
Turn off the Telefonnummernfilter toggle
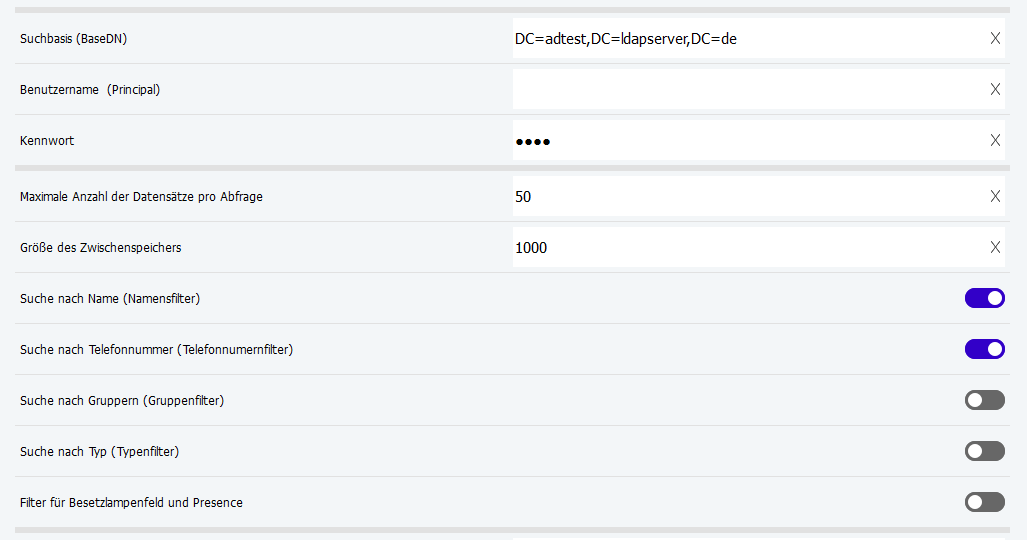point(984,349)
